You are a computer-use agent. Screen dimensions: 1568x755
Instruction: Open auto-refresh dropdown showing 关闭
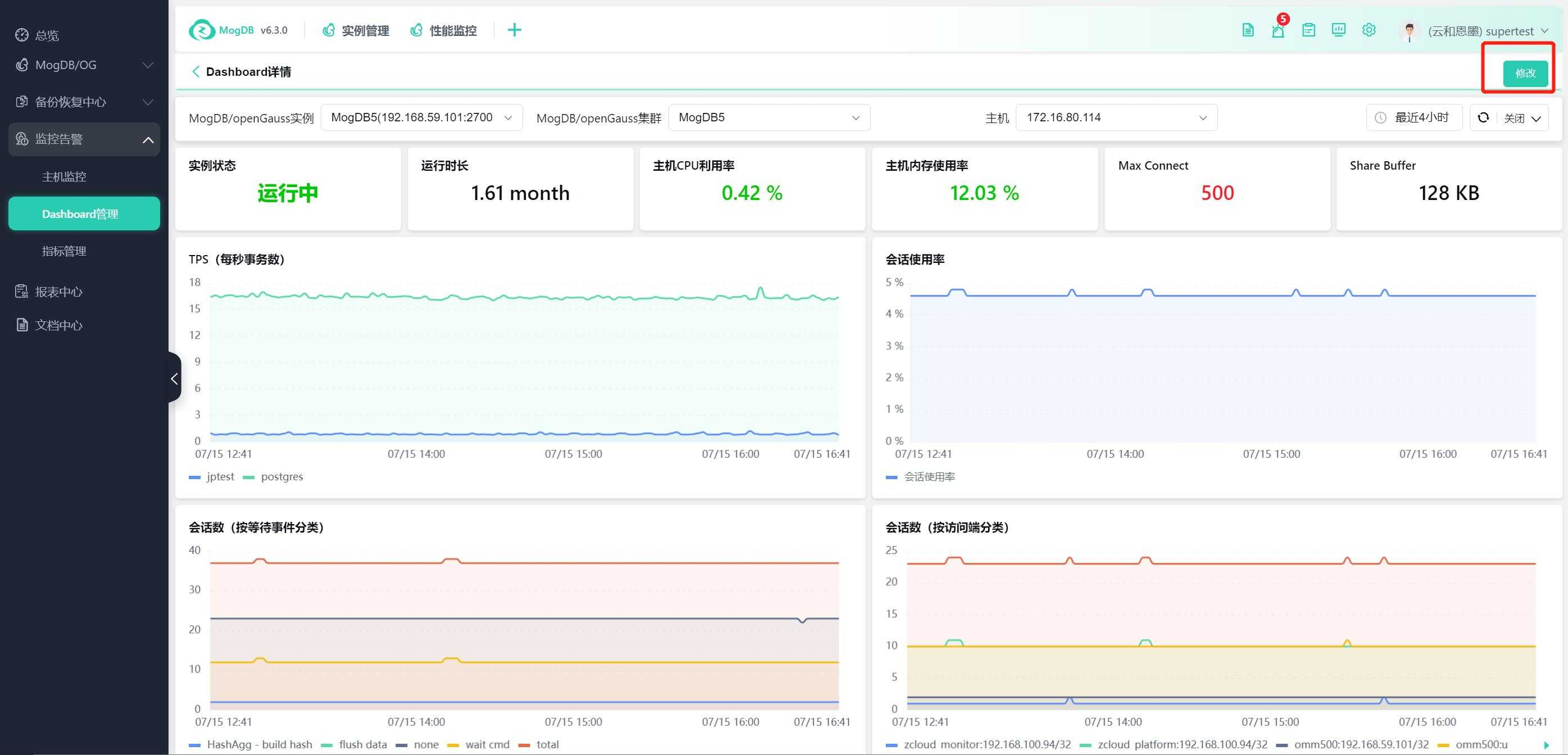1522,118
